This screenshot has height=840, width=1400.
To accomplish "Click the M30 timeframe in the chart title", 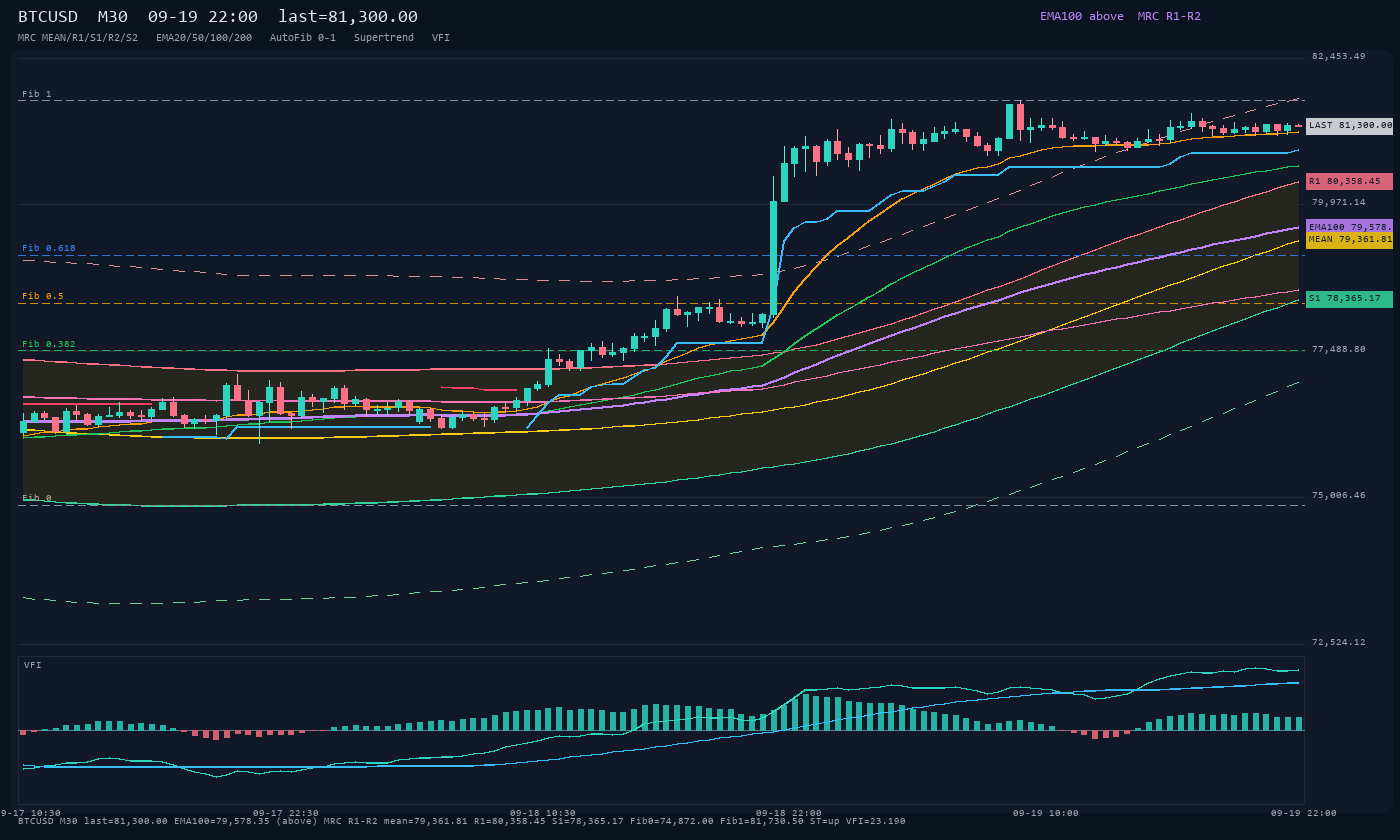I will coord(113,17).
